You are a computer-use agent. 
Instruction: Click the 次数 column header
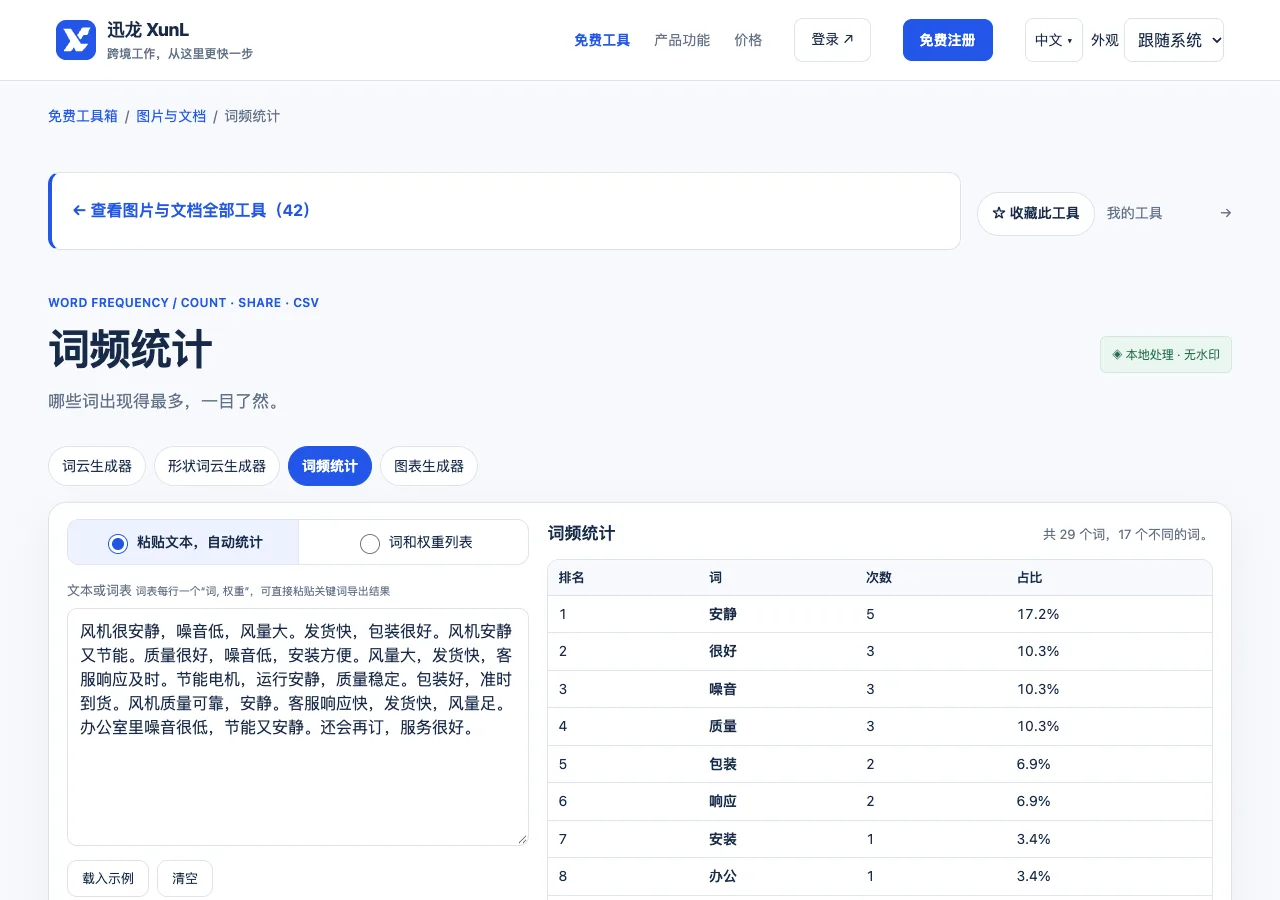(879, 578)
